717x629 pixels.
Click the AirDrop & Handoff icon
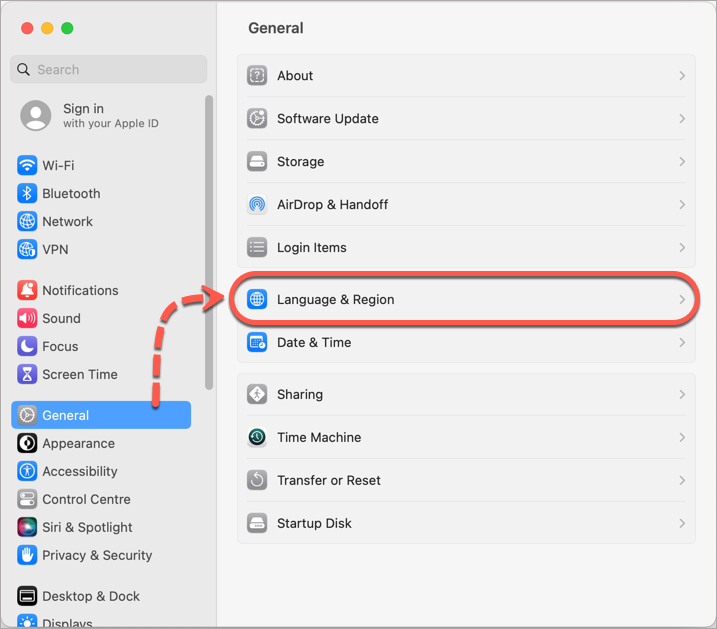pyautogui.click(x=257, y=204)
